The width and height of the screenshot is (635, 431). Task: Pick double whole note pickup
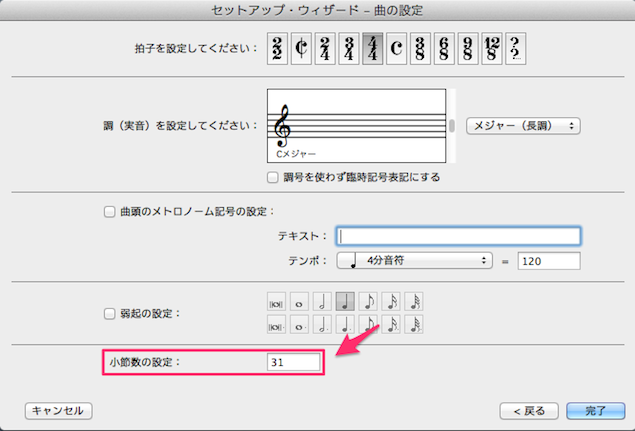(276, 302)
